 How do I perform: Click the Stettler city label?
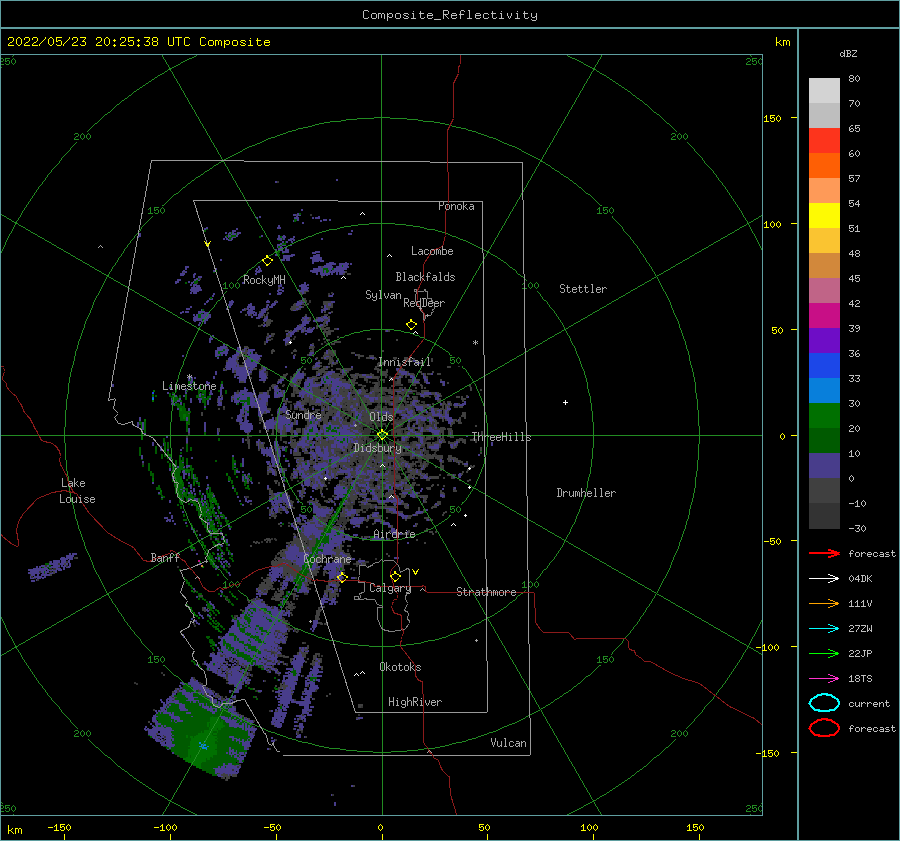[x=583, y=289]
